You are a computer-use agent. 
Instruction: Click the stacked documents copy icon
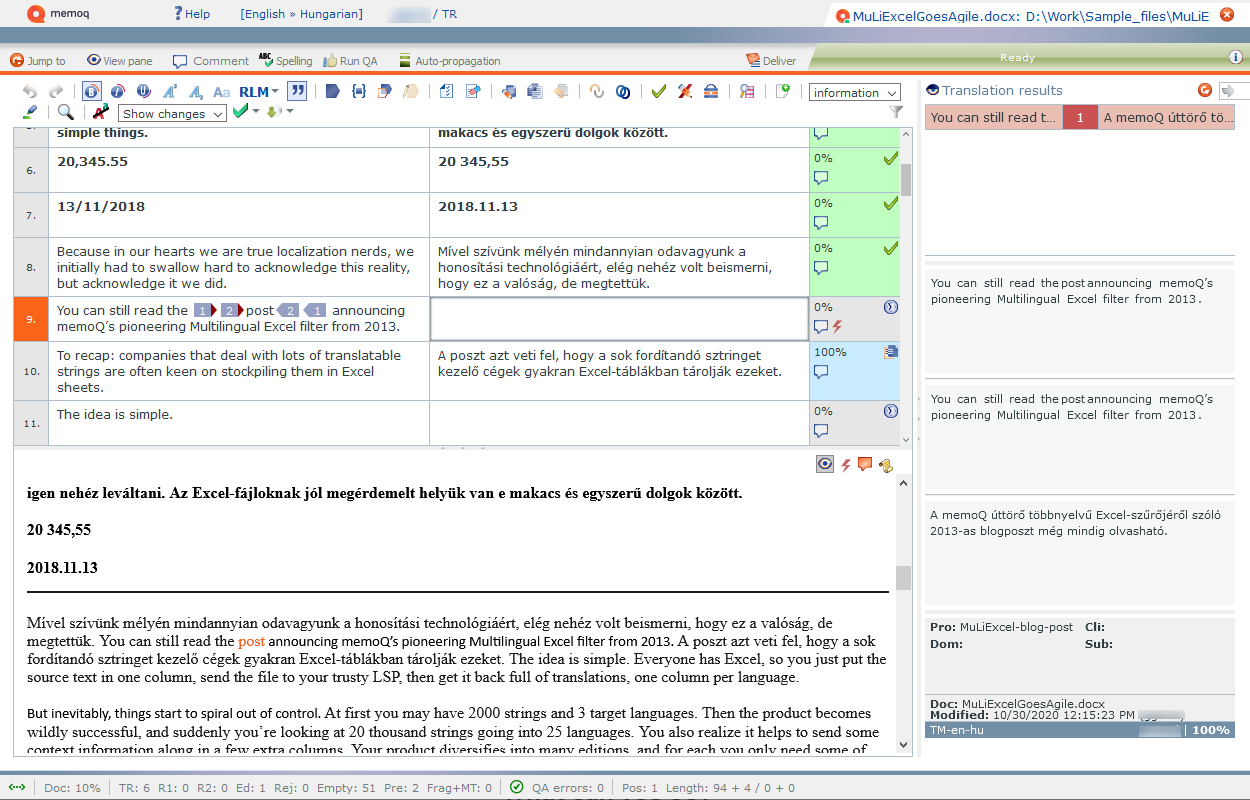[x=535, y=92]
